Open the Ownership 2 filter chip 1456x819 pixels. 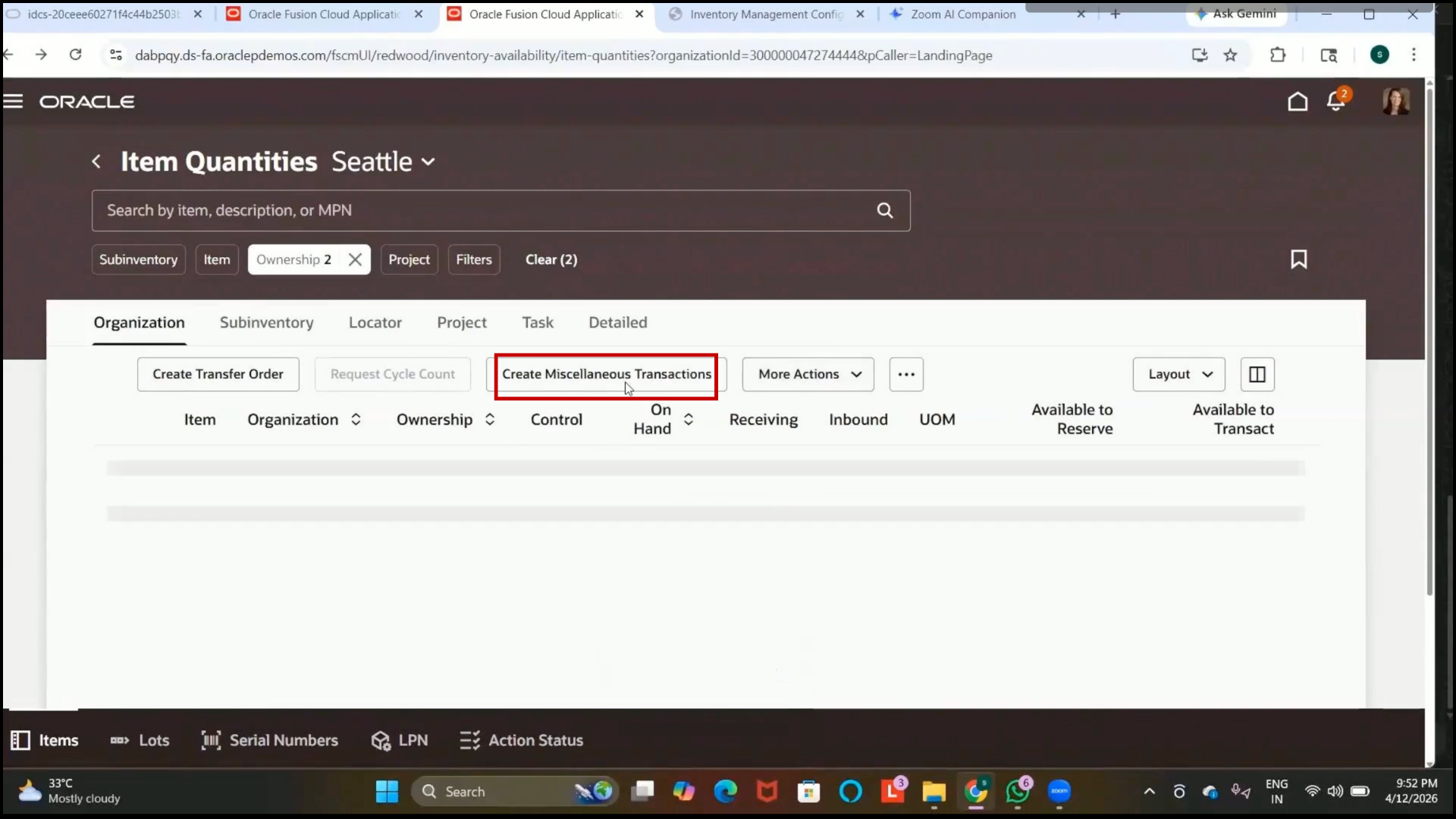(x=294, y=259)
